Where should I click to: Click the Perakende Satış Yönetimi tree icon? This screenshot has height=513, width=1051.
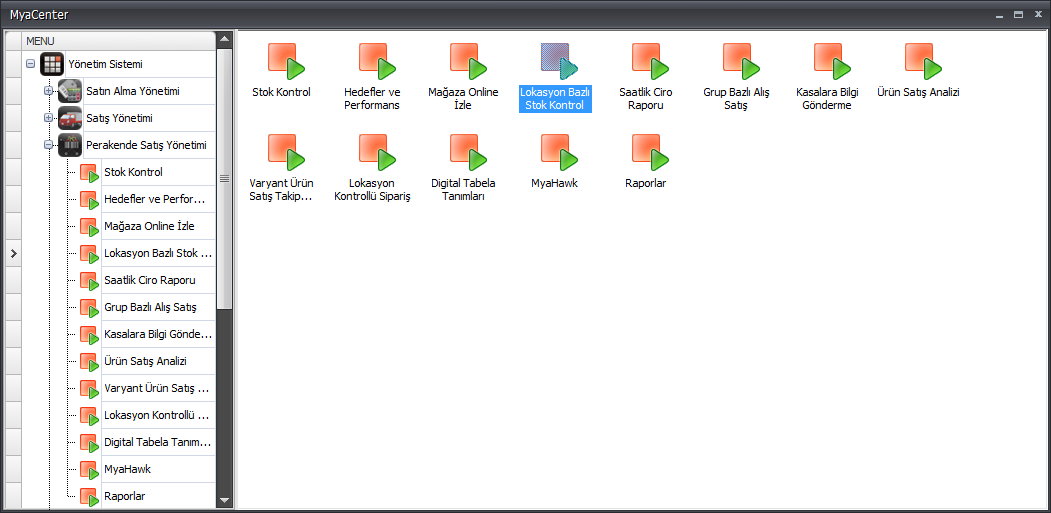pyautogui.click(x=70, y=145)
